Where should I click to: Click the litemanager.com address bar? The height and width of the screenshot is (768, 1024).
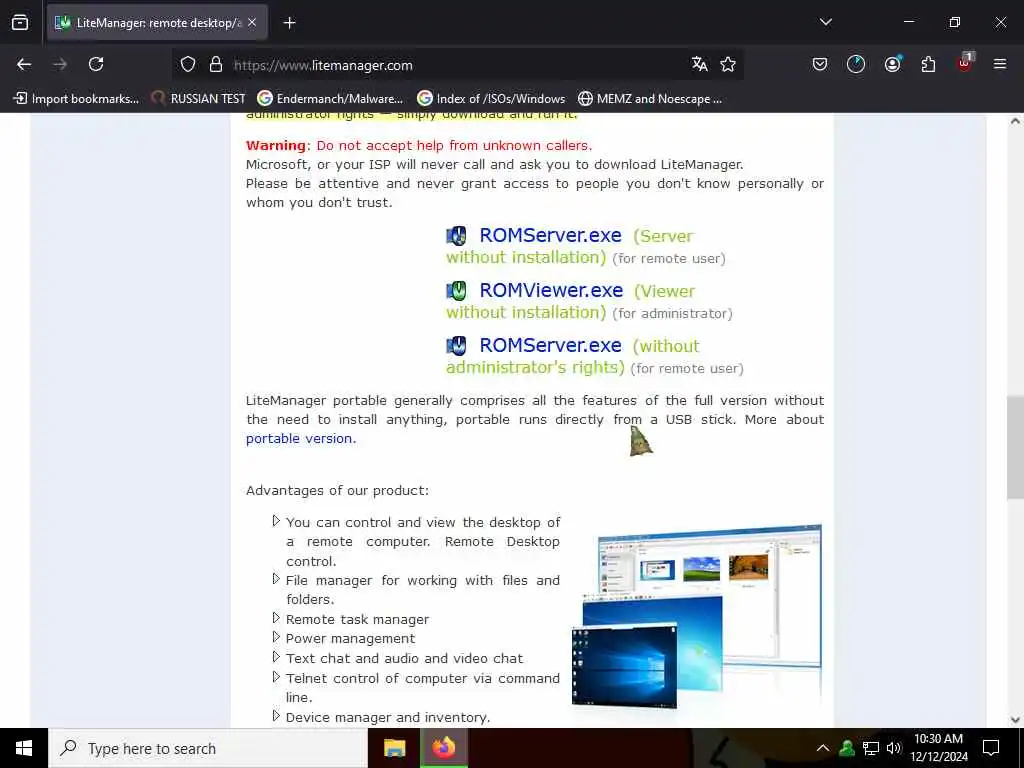pyautogui.click(x=457, y=65)
